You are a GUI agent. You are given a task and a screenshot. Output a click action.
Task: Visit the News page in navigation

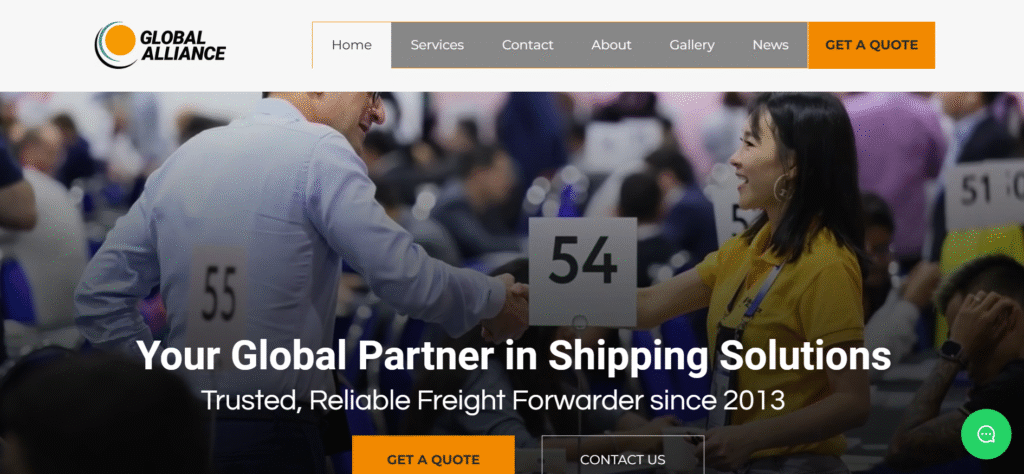tap(770, 45)
